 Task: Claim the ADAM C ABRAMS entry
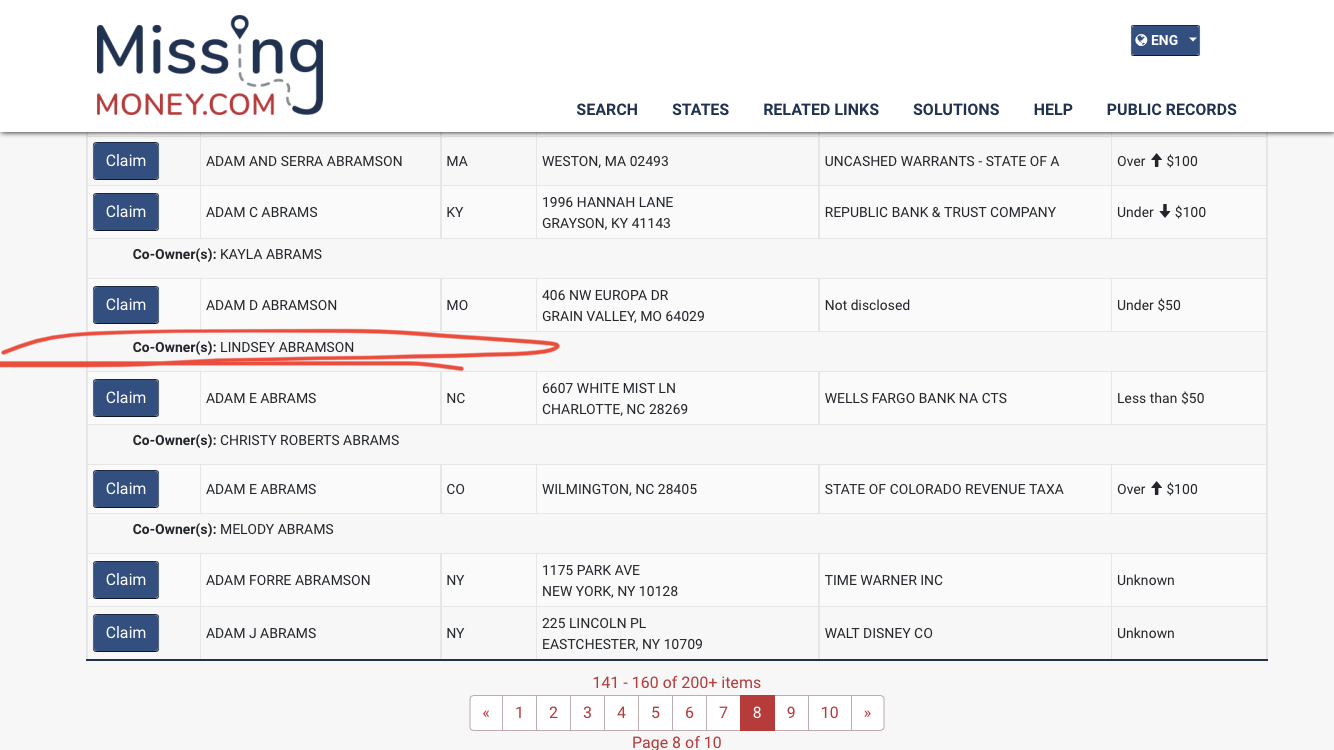[126, 212]
